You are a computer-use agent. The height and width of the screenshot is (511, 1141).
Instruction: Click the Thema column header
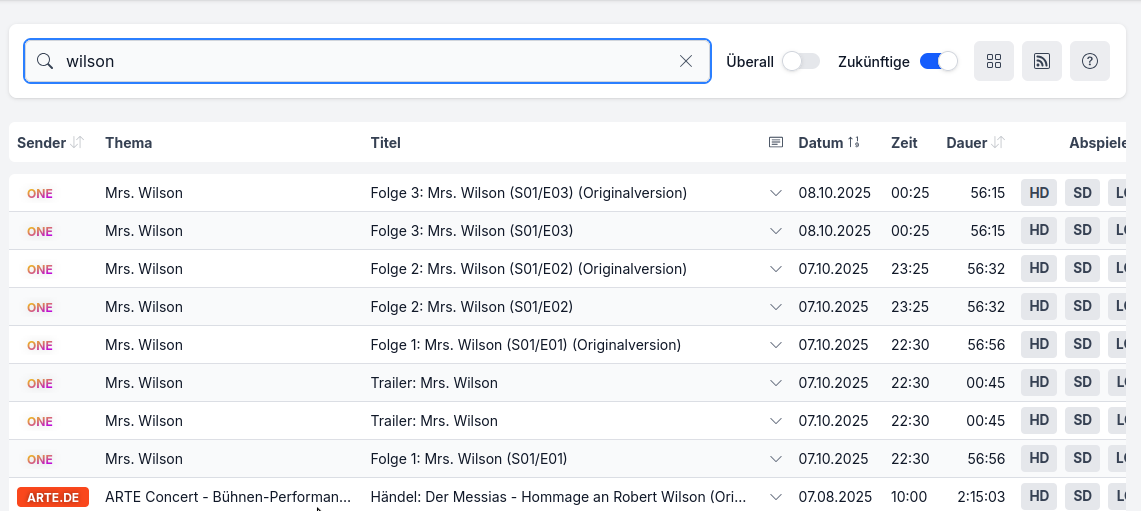pos(129,143)
